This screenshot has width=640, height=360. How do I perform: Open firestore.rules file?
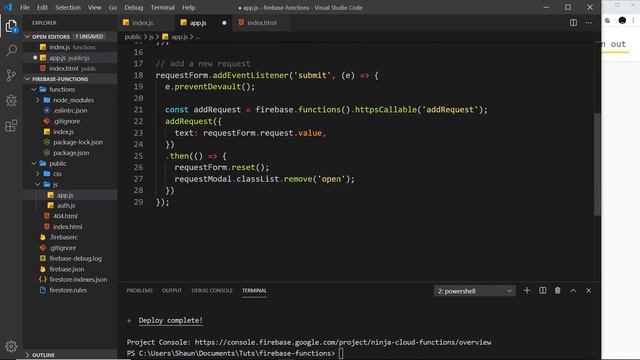[70, 290]
